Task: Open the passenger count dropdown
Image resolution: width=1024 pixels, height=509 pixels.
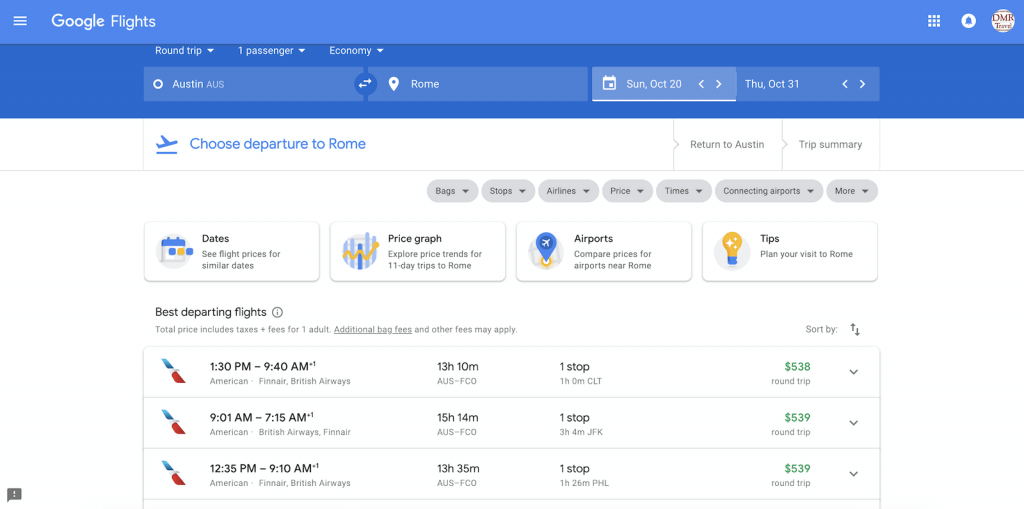Action: click(x=271, y=51)
